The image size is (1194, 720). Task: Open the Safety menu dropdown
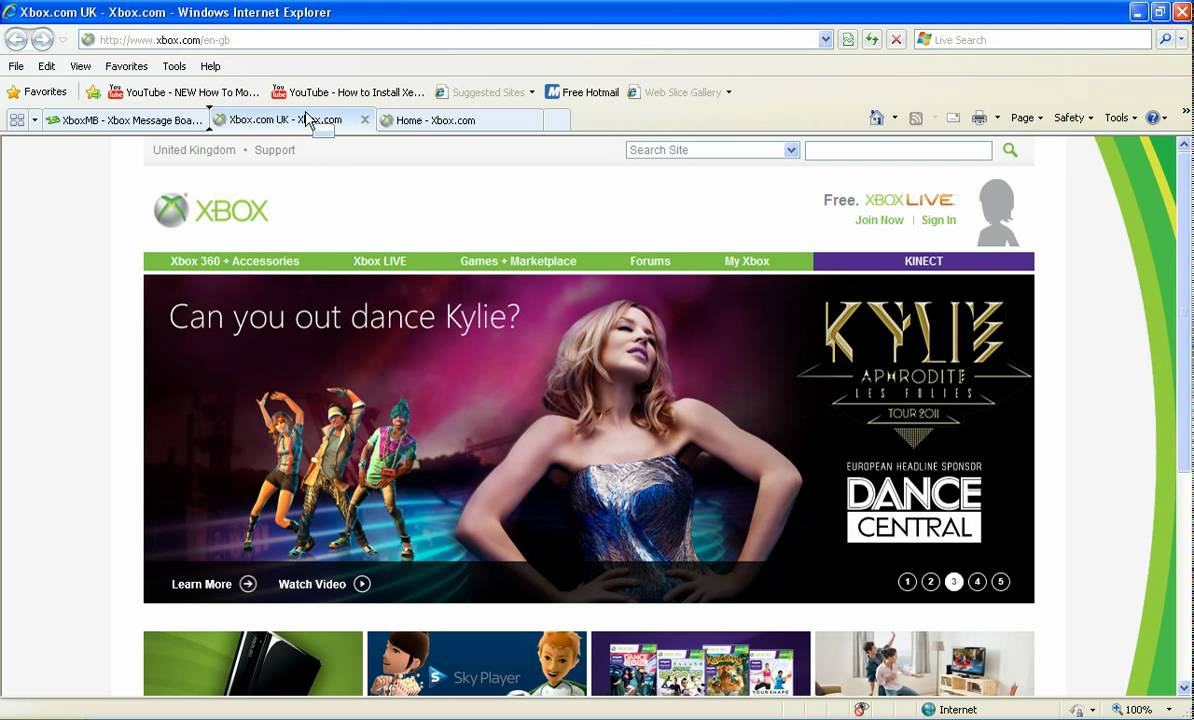[x=1074, y=118]
